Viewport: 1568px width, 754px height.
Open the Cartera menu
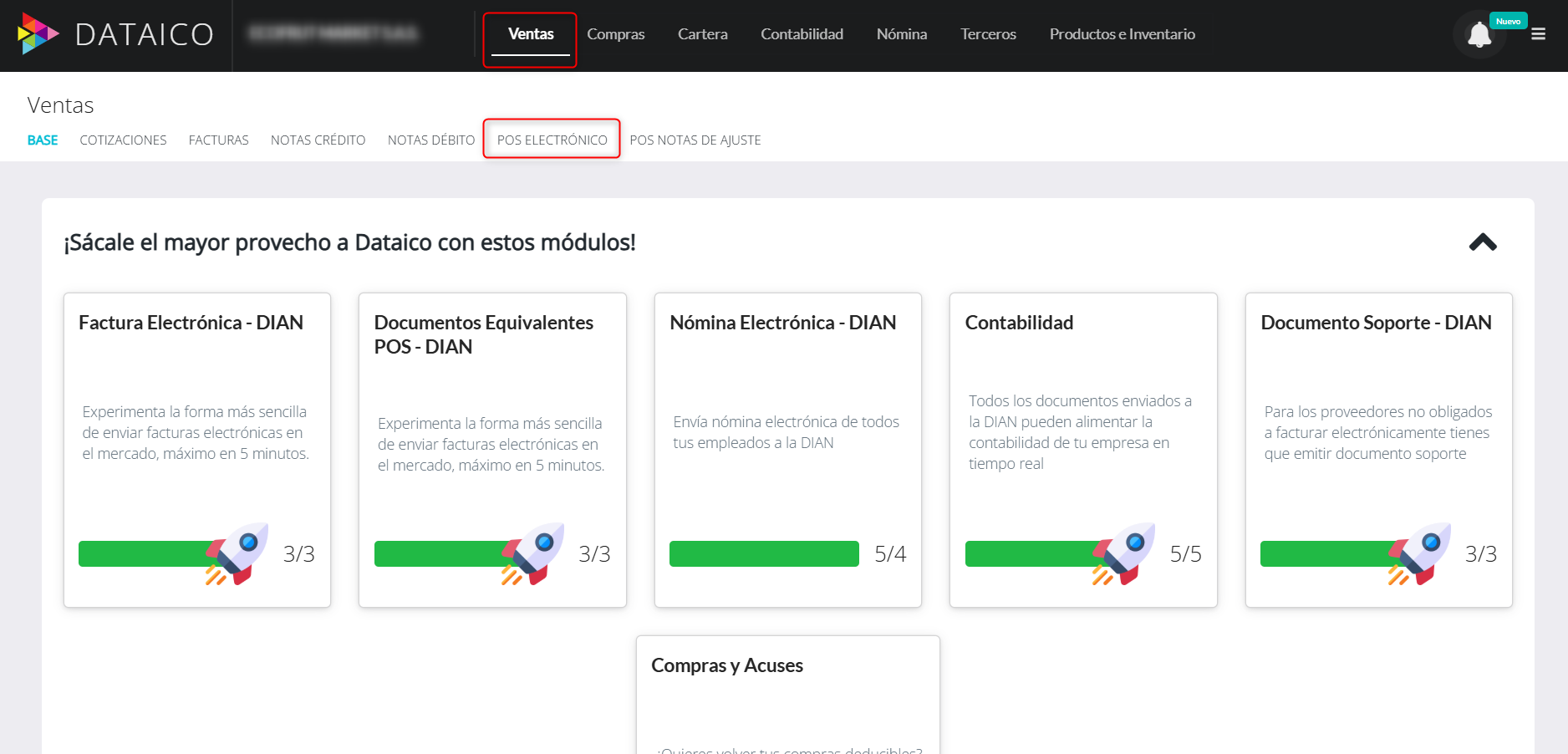click(x=703, y=34)
